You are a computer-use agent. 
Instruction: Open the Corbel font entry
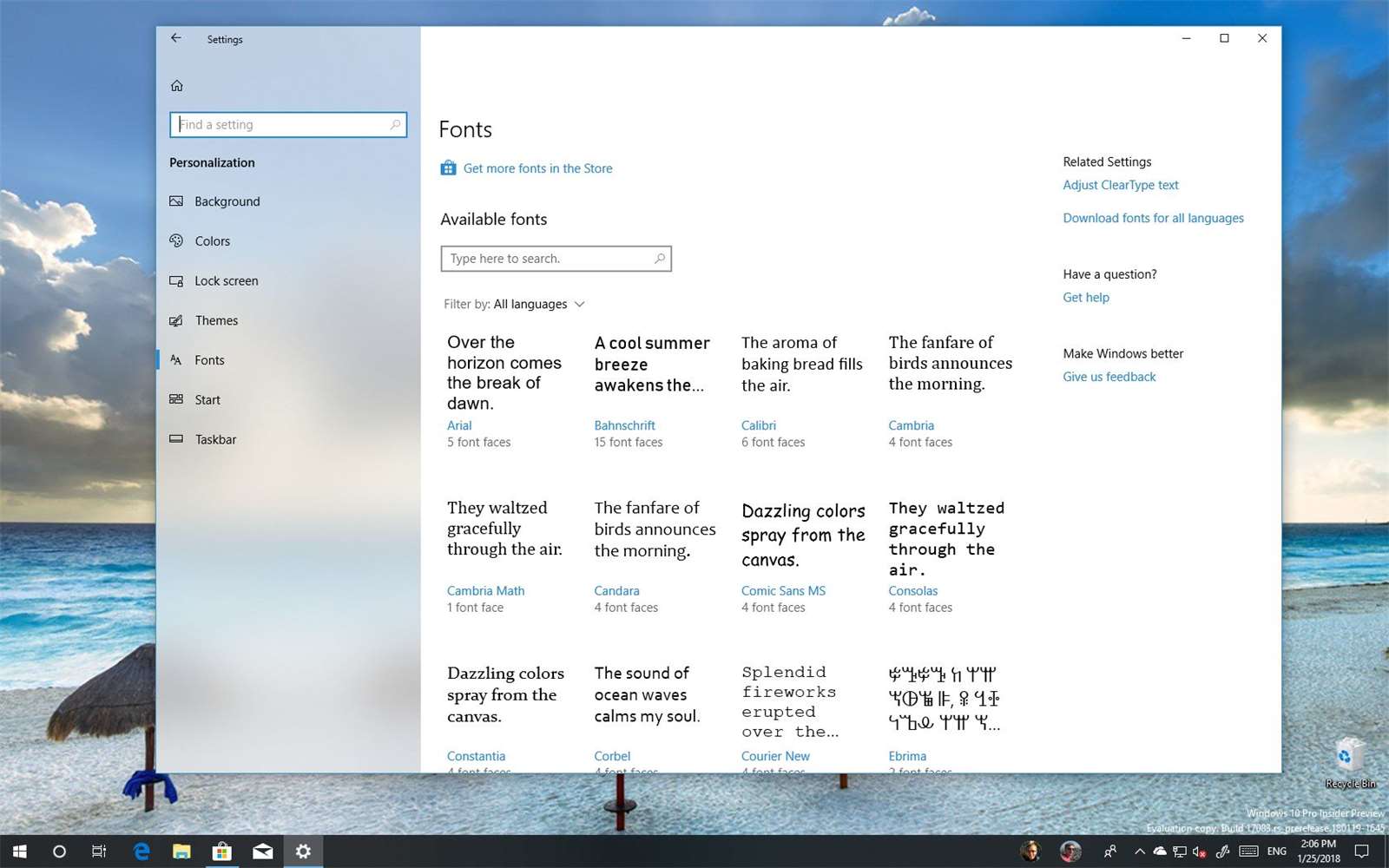(x=612, y=756)
